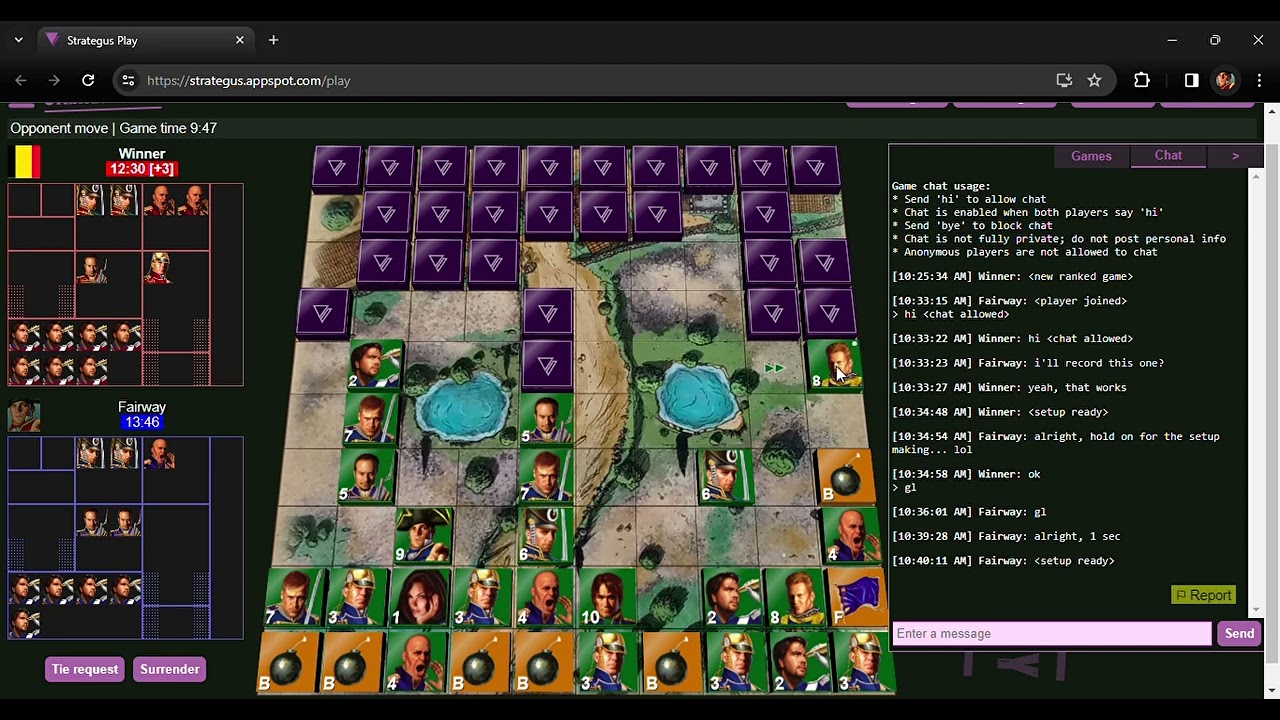Click chat line 'alright, 1 sec'

[1006, 536]
